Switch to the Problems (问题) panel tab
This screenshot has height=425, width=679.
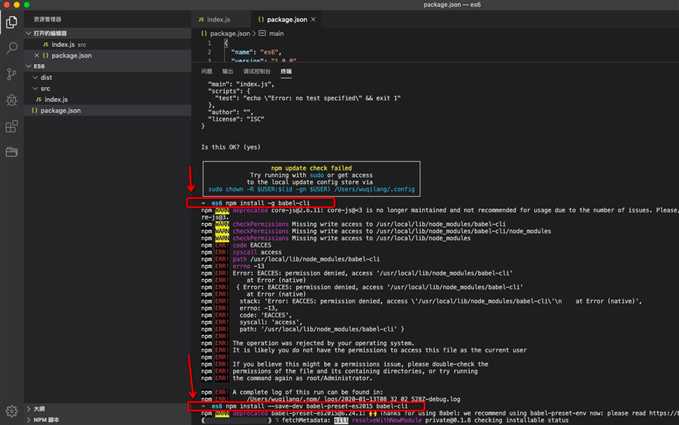click(x=207, y=71)
